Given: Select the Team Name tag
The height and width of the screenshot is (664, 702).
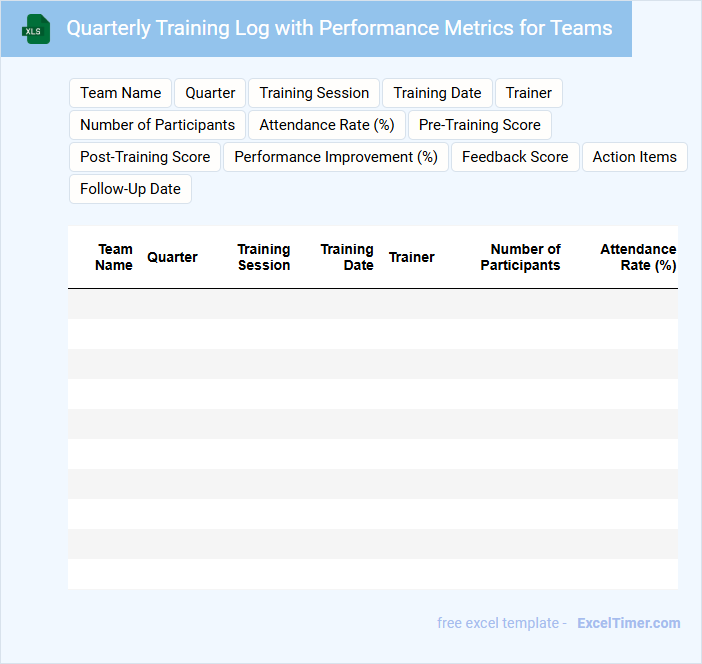Looking at the screenshot, I should click(121, 93).
